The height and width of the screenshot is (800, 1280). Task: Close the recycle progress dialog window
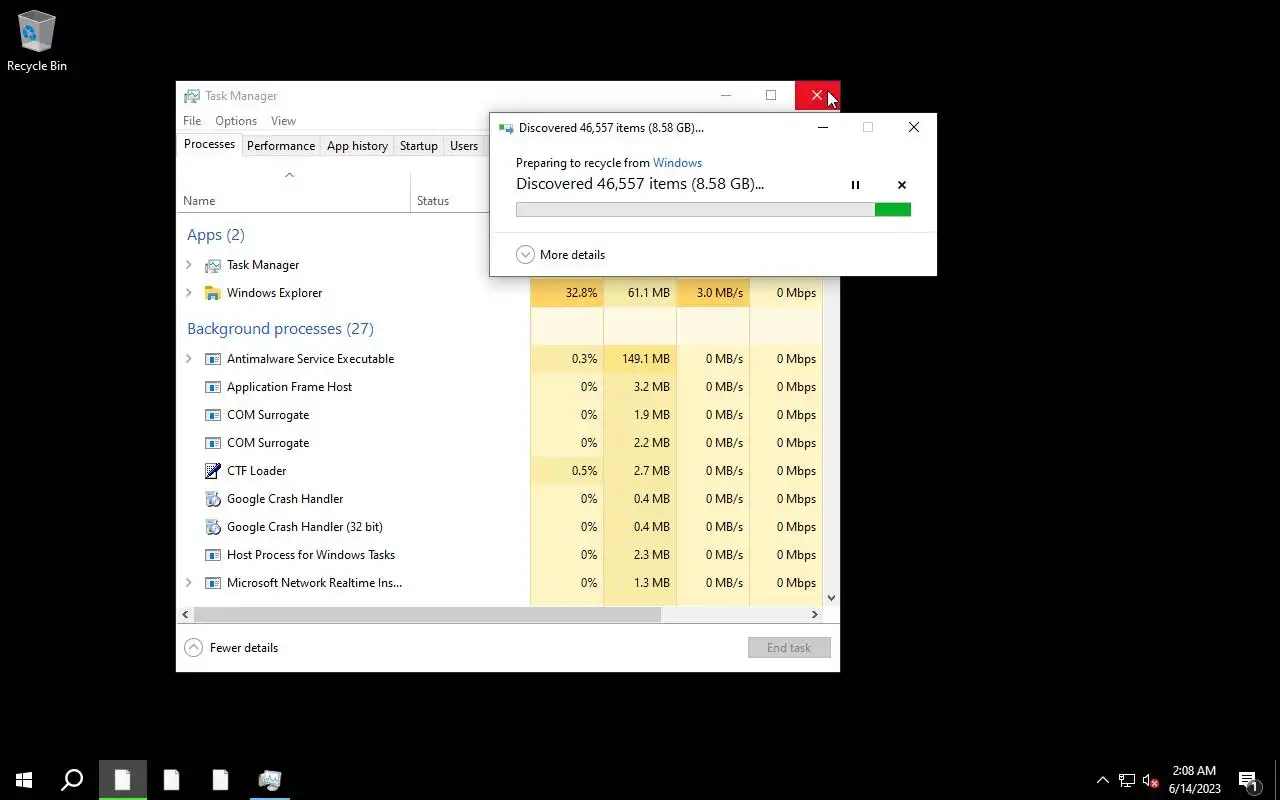click(x=913, y=128)
